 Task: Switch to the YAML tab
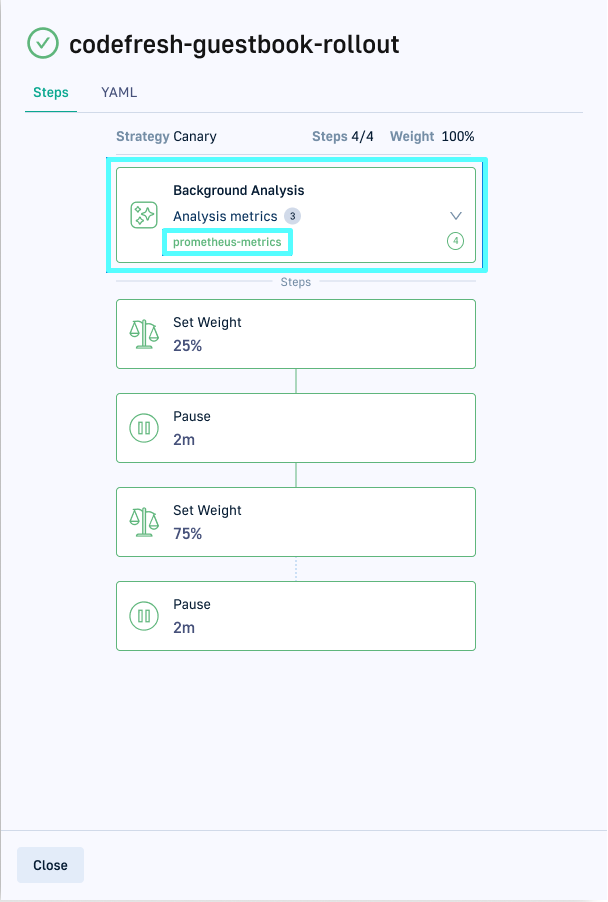pyautogui.click(x=119, y=93)
